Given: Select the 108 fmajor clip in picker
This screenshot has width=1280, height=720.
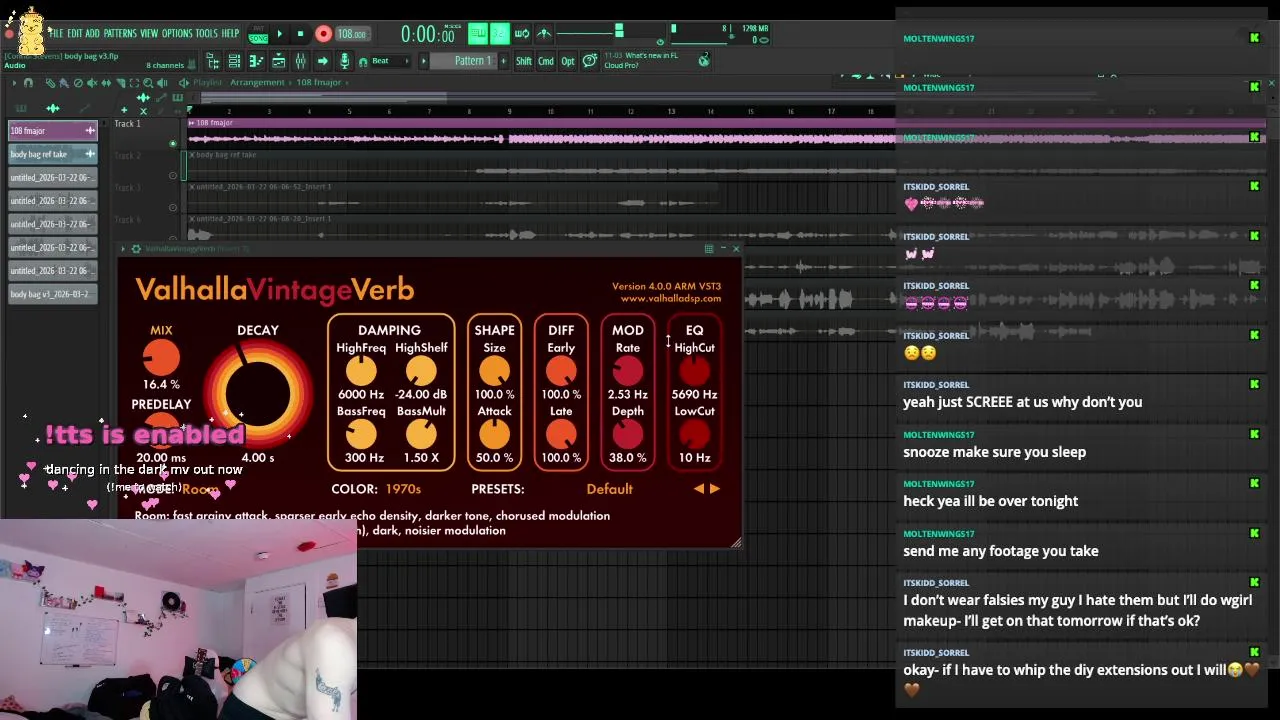Looking at the screenshot, I should point(52,131).
